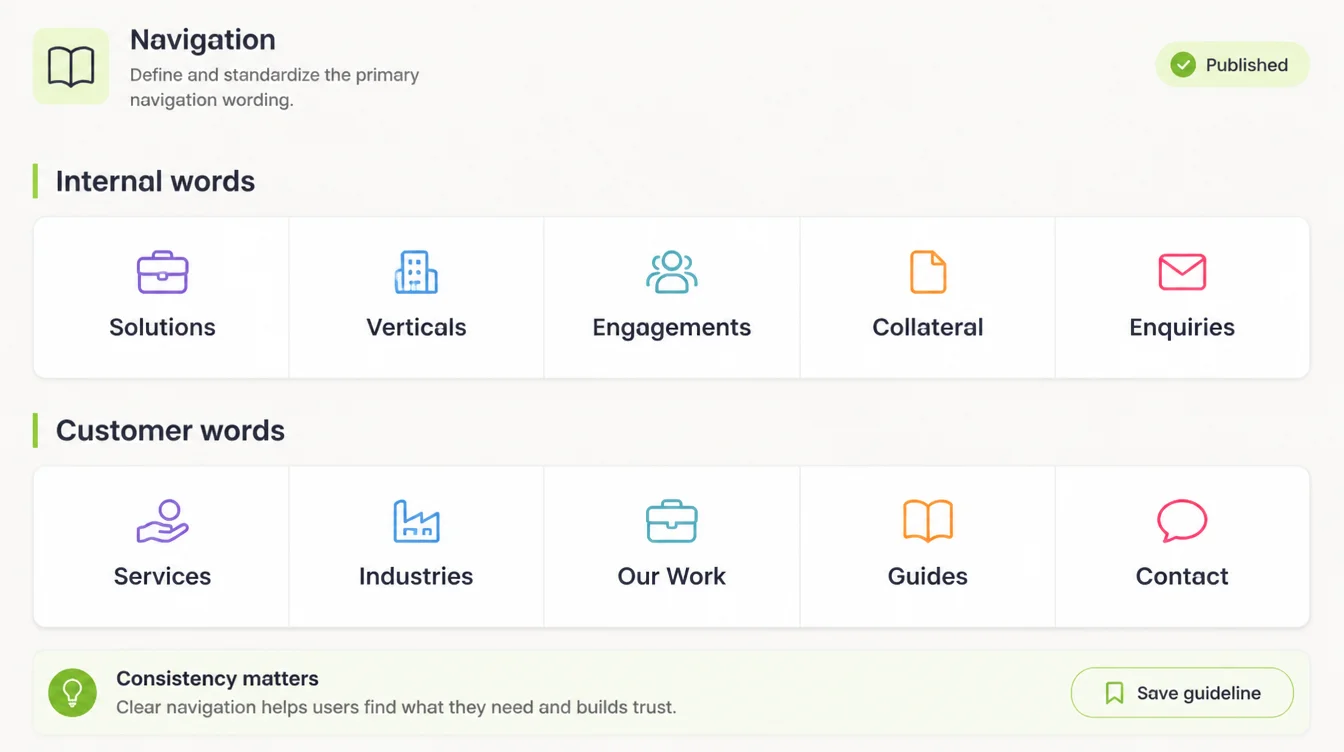Click the pink envelope icon for Enquiries
Image resolution: width=1344 pixels, height=752 pixels.
pyautogui.click(x=1182, y=272)
